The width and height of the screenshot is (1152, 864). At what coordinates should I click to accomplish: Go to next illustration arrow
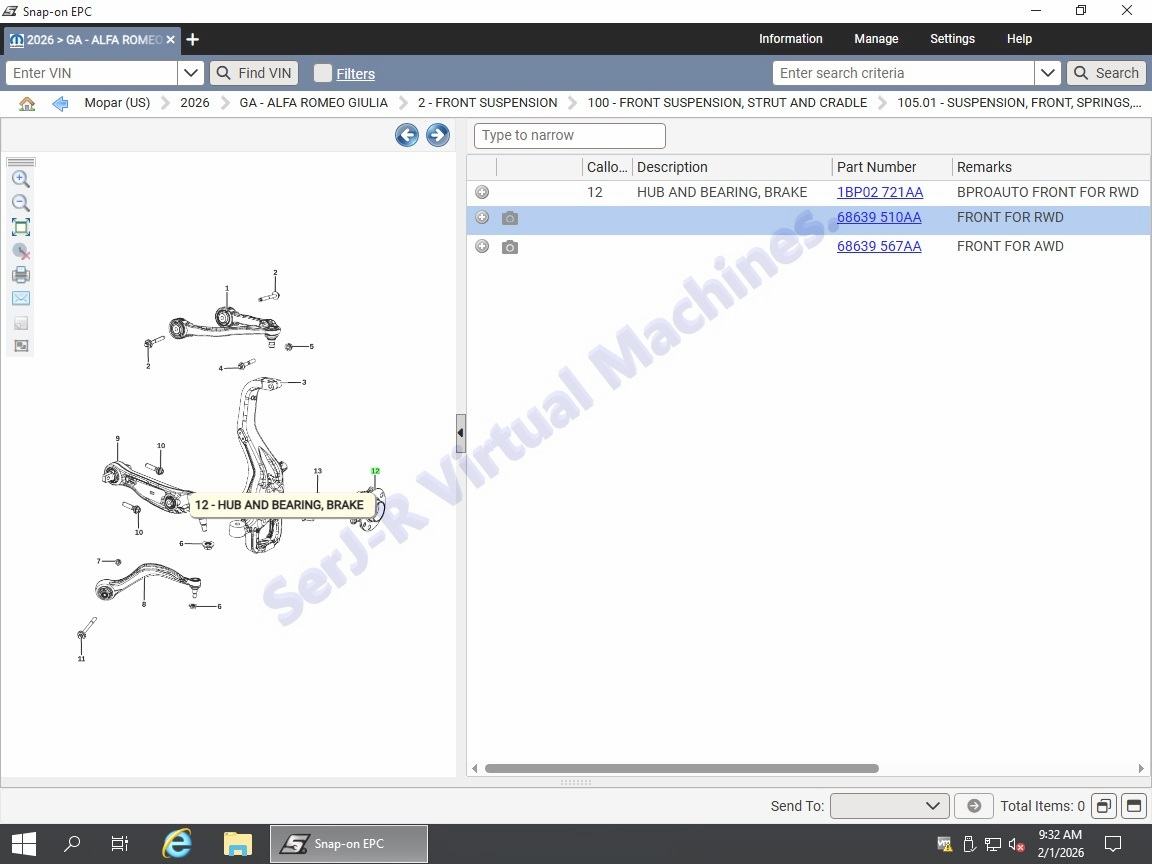tap(437, 135)
